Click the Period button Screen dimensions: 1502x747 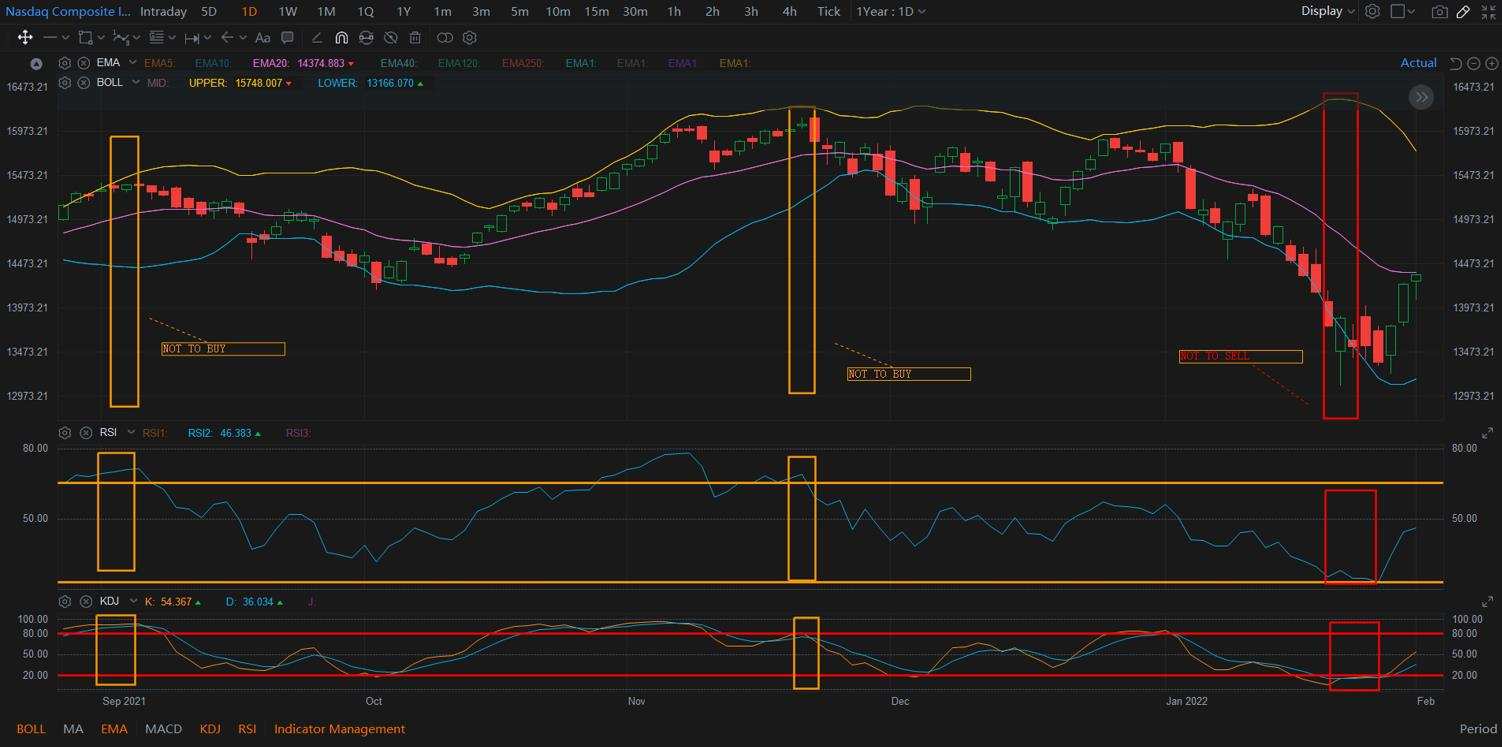(1478, 729)
